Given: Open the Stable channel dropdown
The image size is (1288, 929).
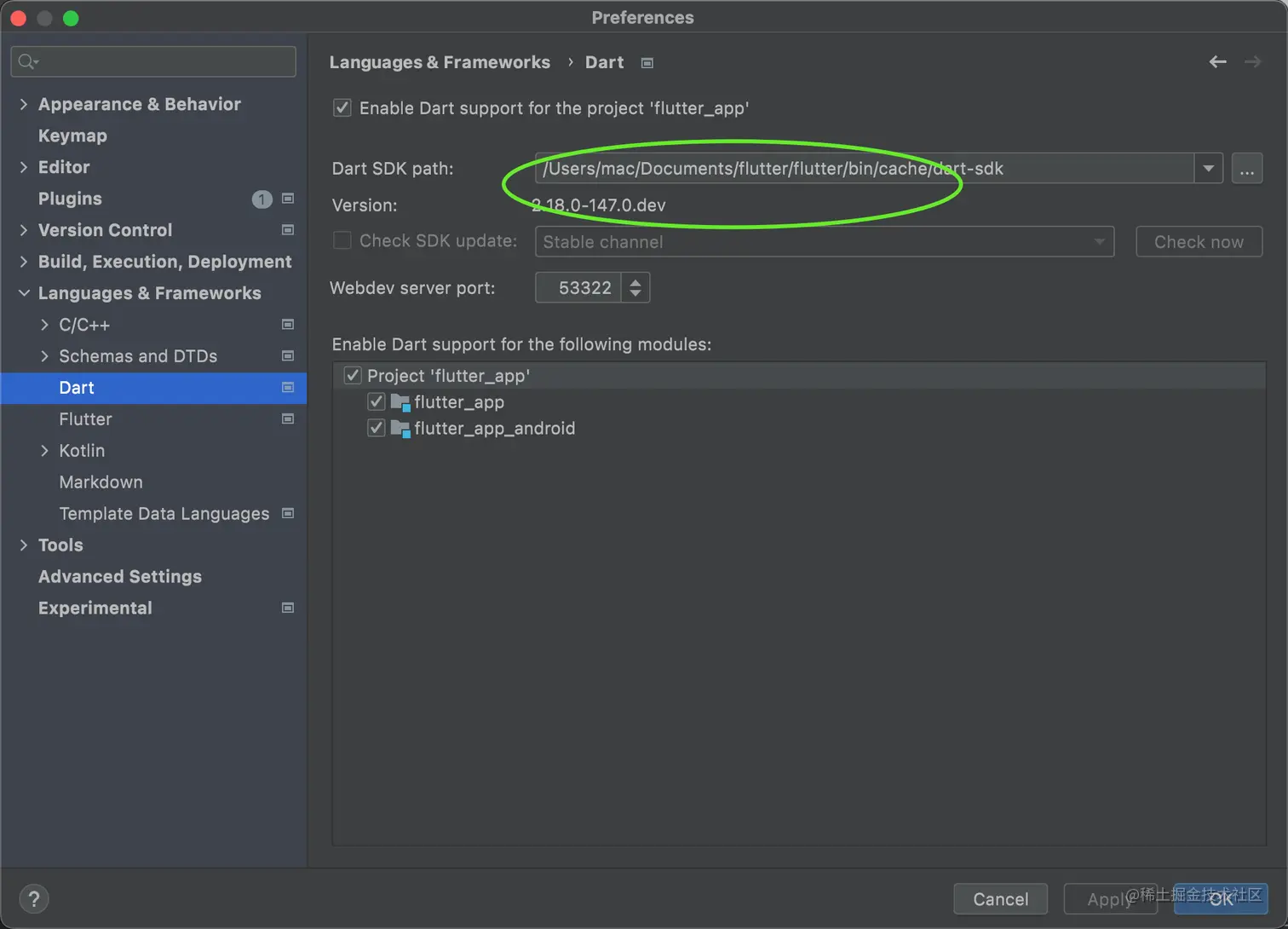Looking at the screenshot, I should [x=825, y=242].
